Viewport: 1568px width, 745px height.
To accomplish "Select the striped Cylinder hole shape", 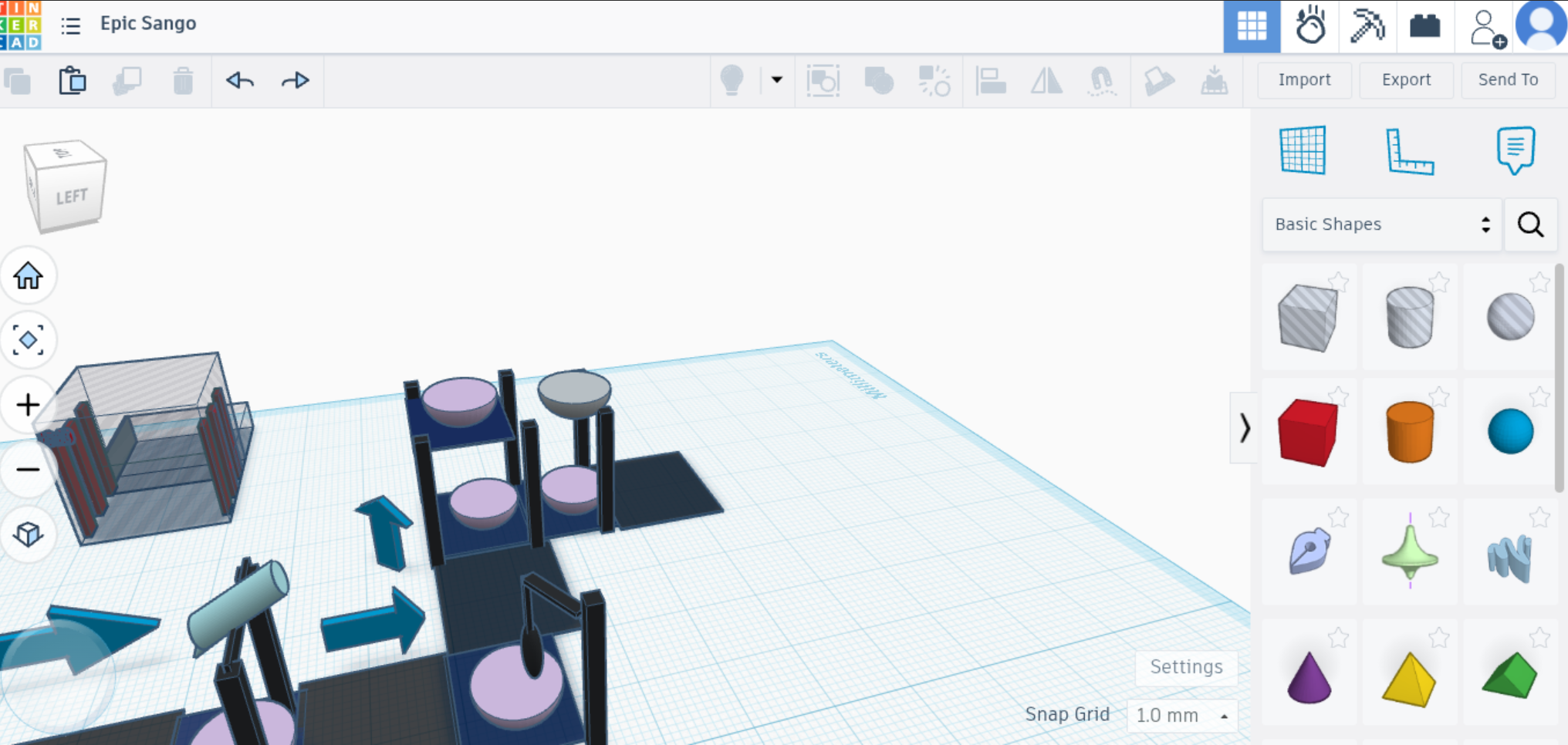I will coord(1410,317).
